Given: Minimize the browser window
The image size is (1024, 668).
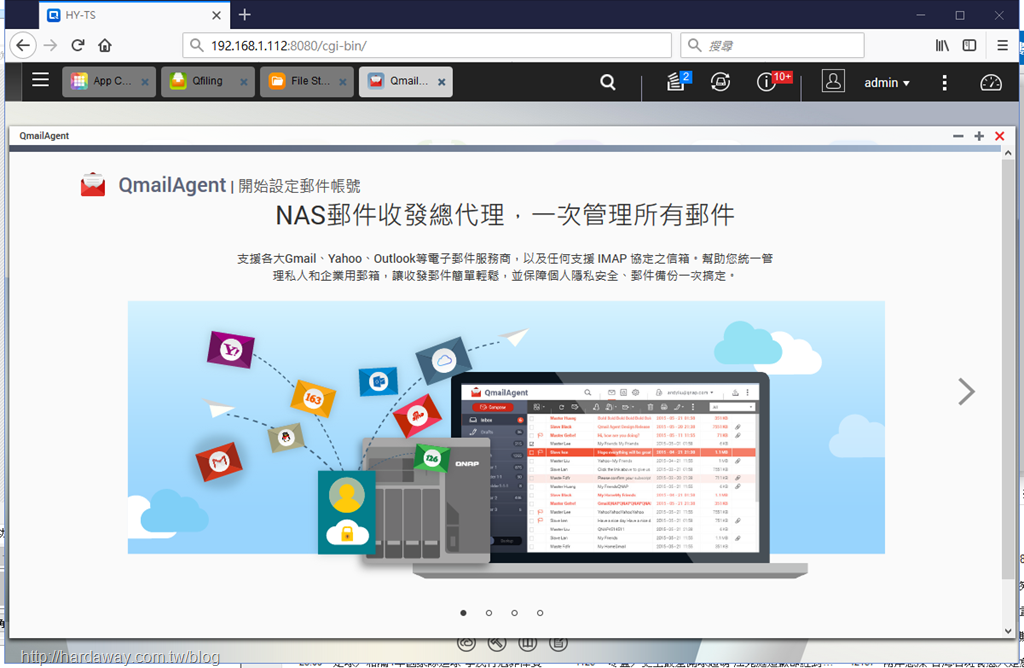Looking at the screenshot, I should coord(921,15).
